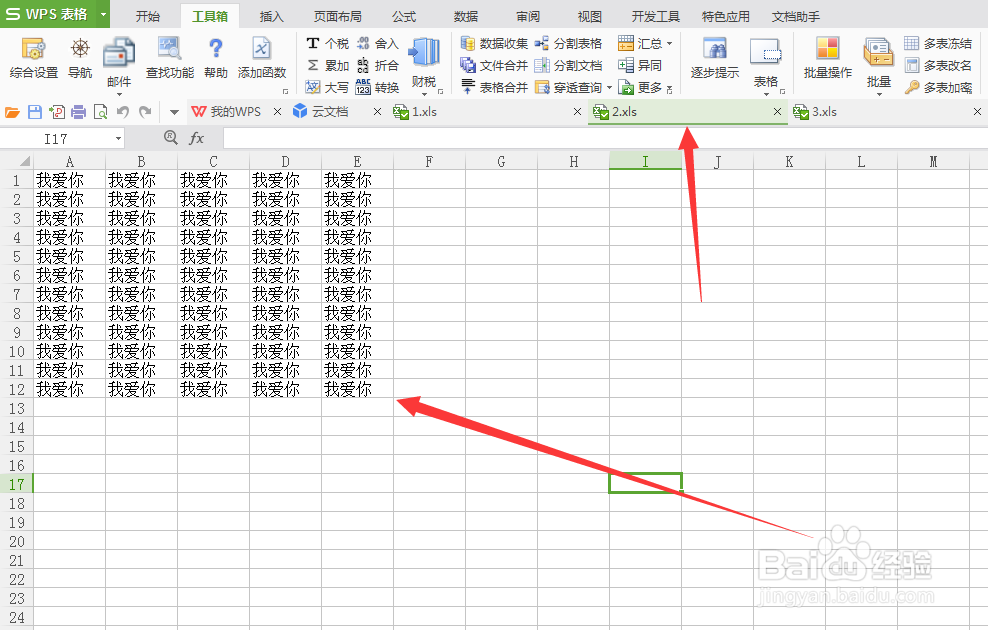Switch to the 公式 ribbon tab
This screenshot has width=988, height=630.
coord(403,16)
